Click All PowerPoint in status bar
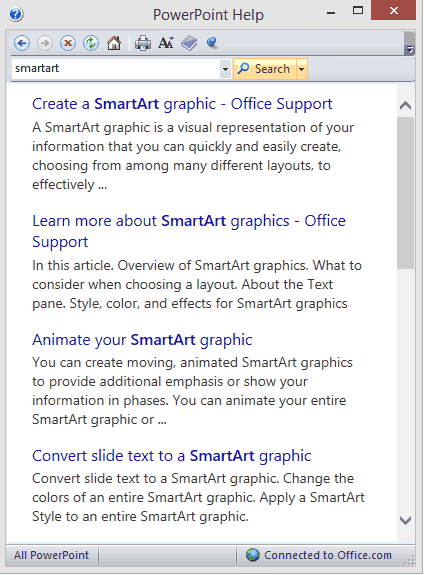Viewport: 425px width, 575px height. [x=51, y=555]
